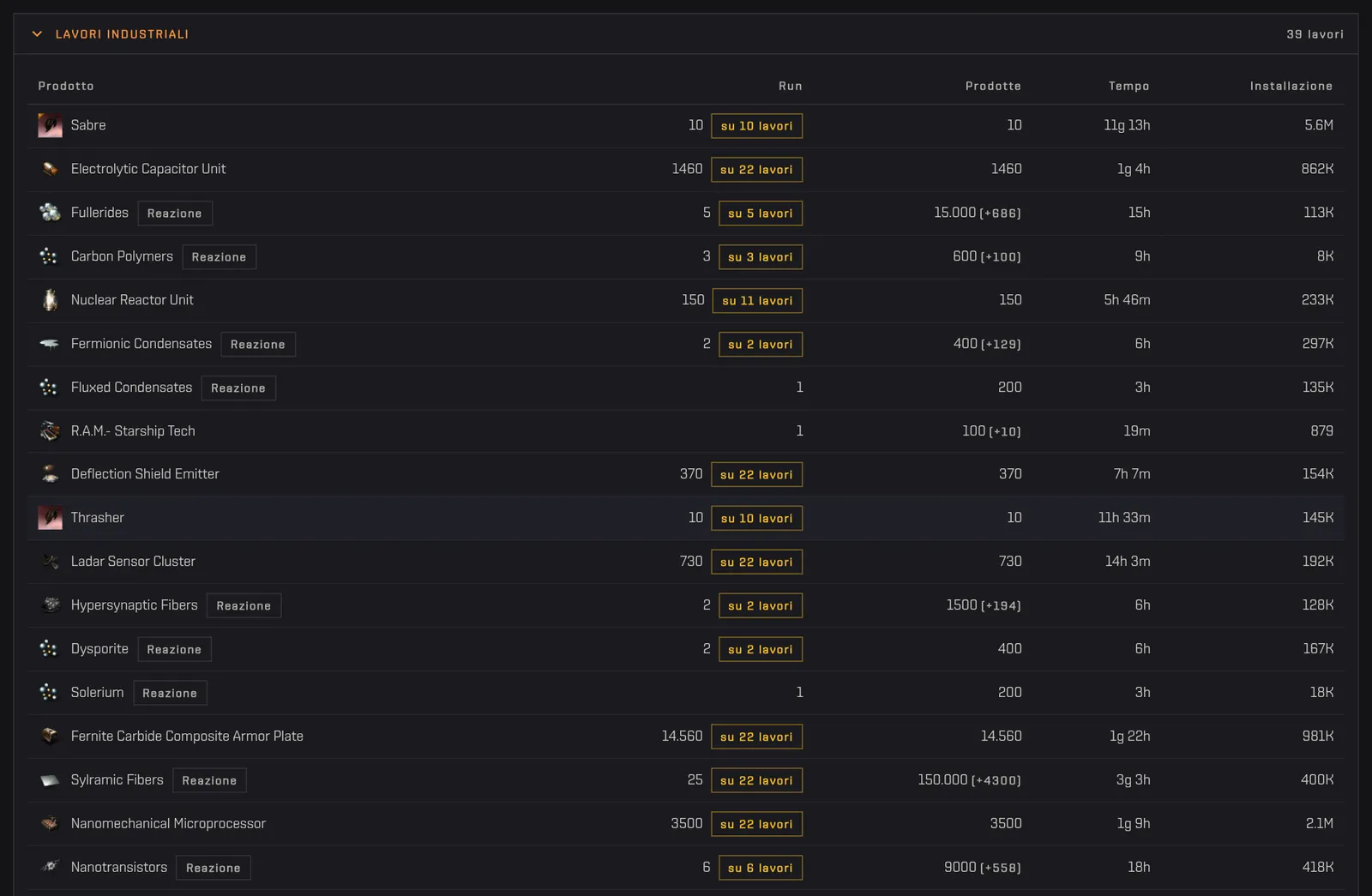Click the Carbon Polymers item icon
Viewport: 1372px width, 896px height.
point(50,256)
